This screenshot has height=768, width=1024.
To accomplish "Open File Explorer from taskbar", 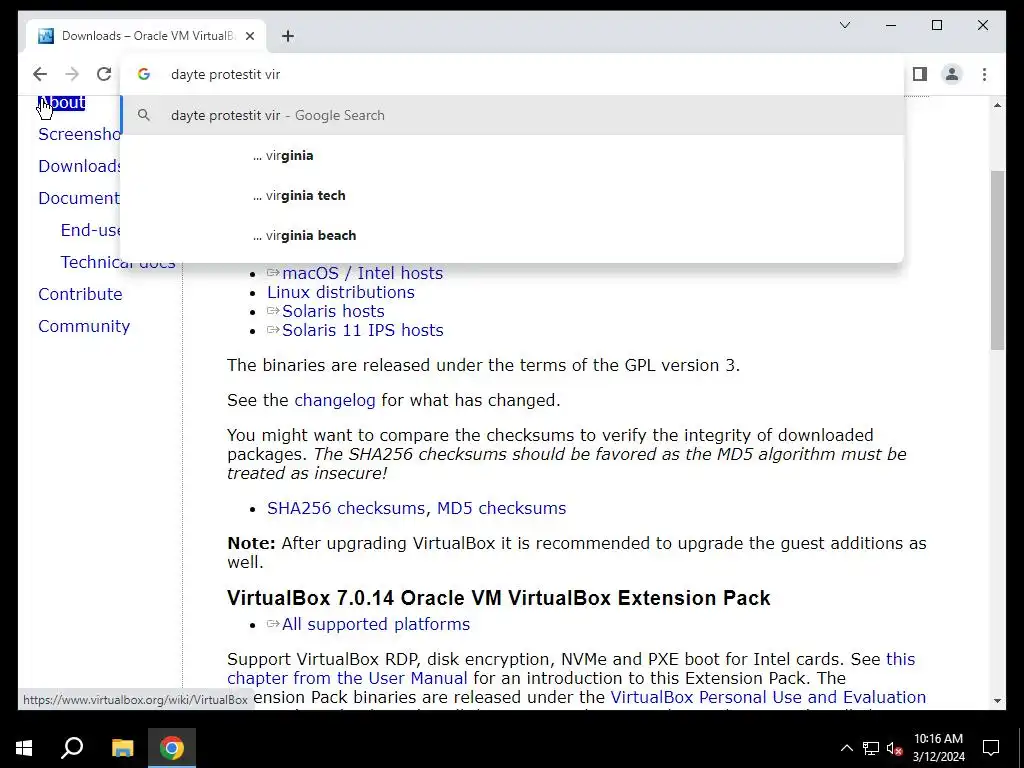I will tap(122, 748).
